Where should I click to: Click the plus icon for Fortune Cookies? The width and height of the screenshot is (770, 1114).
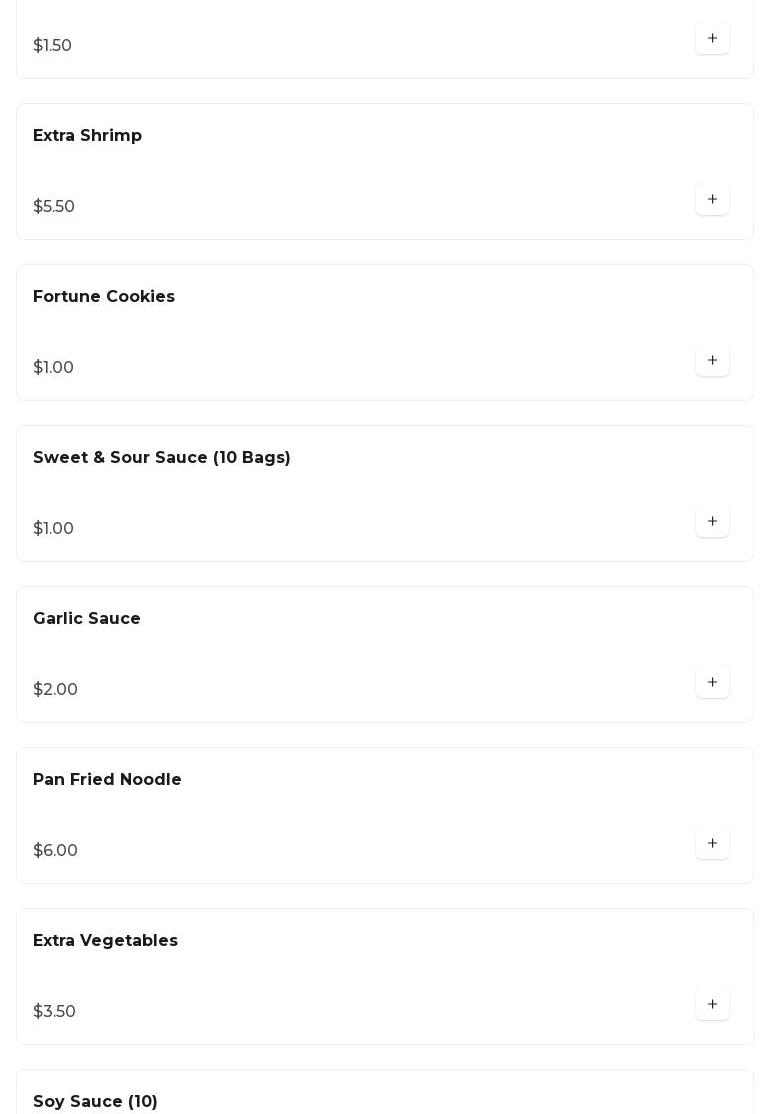coord(712,361)
